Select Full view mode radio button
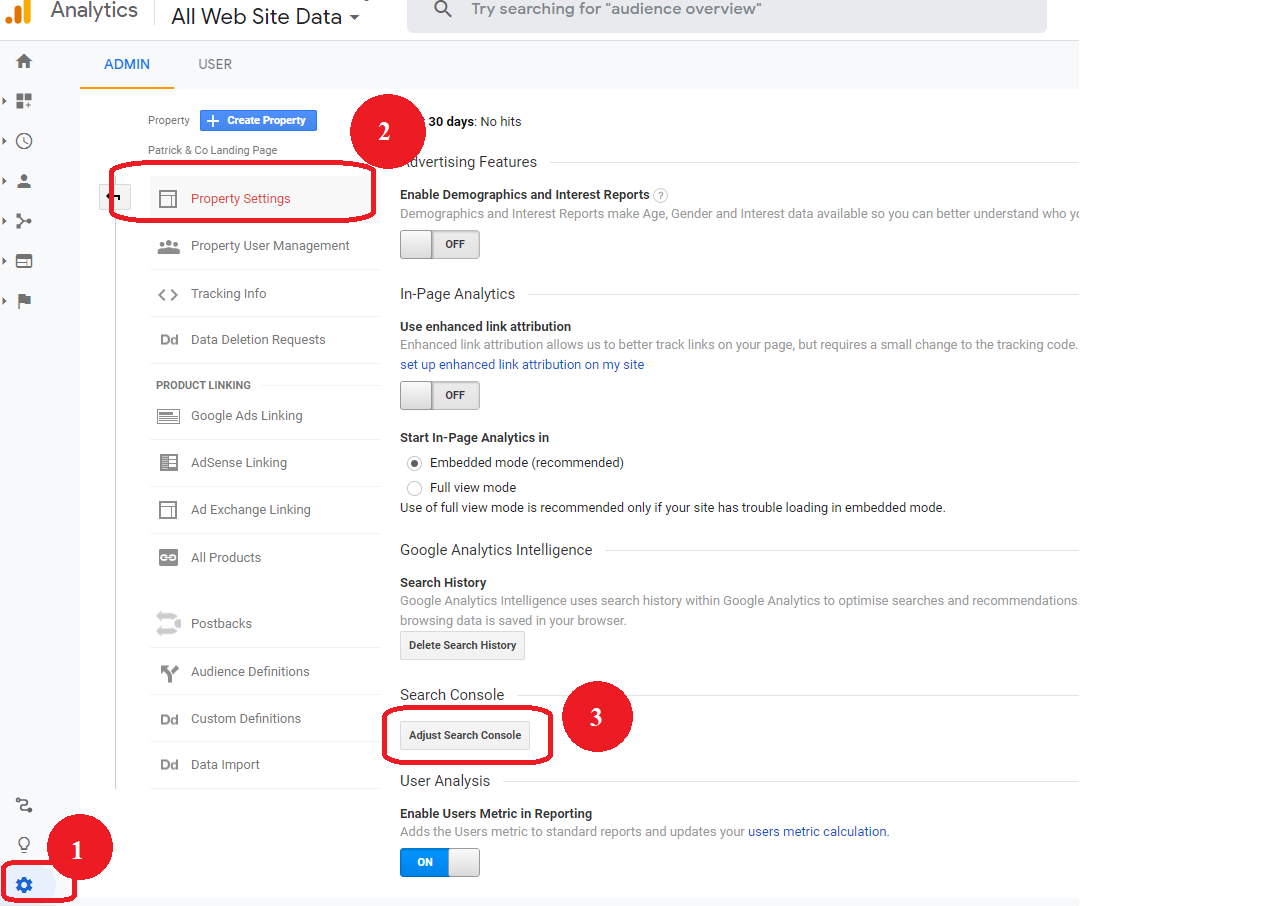 tap(415, 488)
